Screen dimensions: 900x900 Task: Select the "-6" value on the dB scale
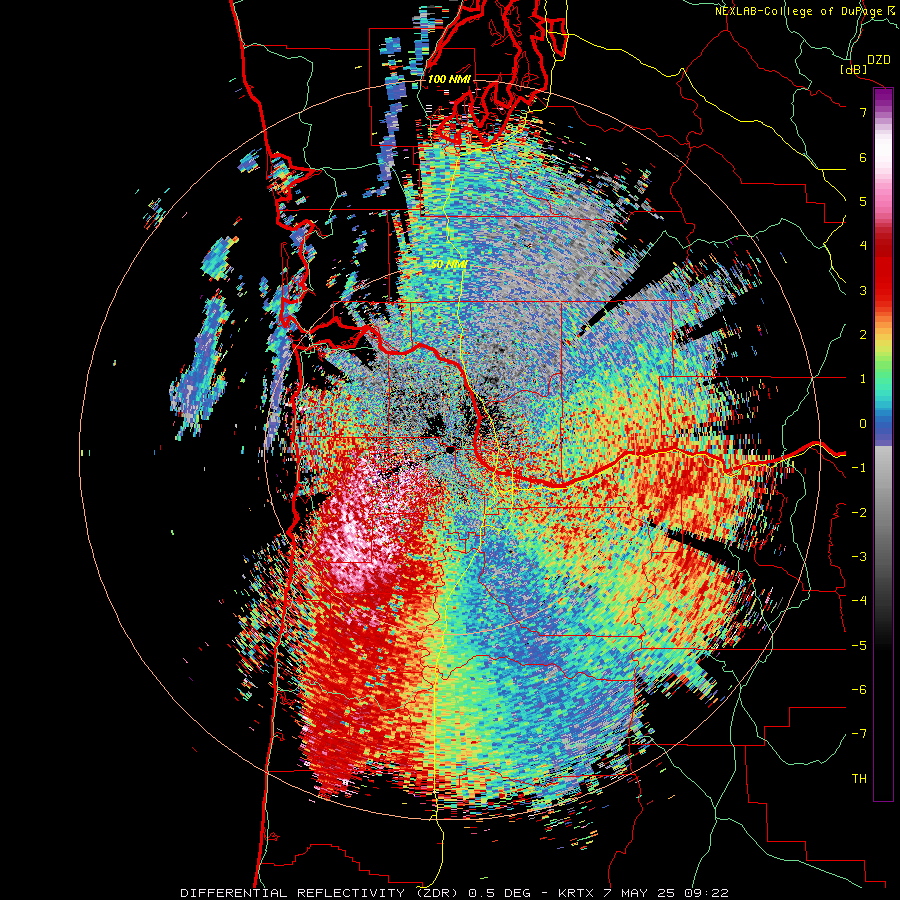click(859, 690)
